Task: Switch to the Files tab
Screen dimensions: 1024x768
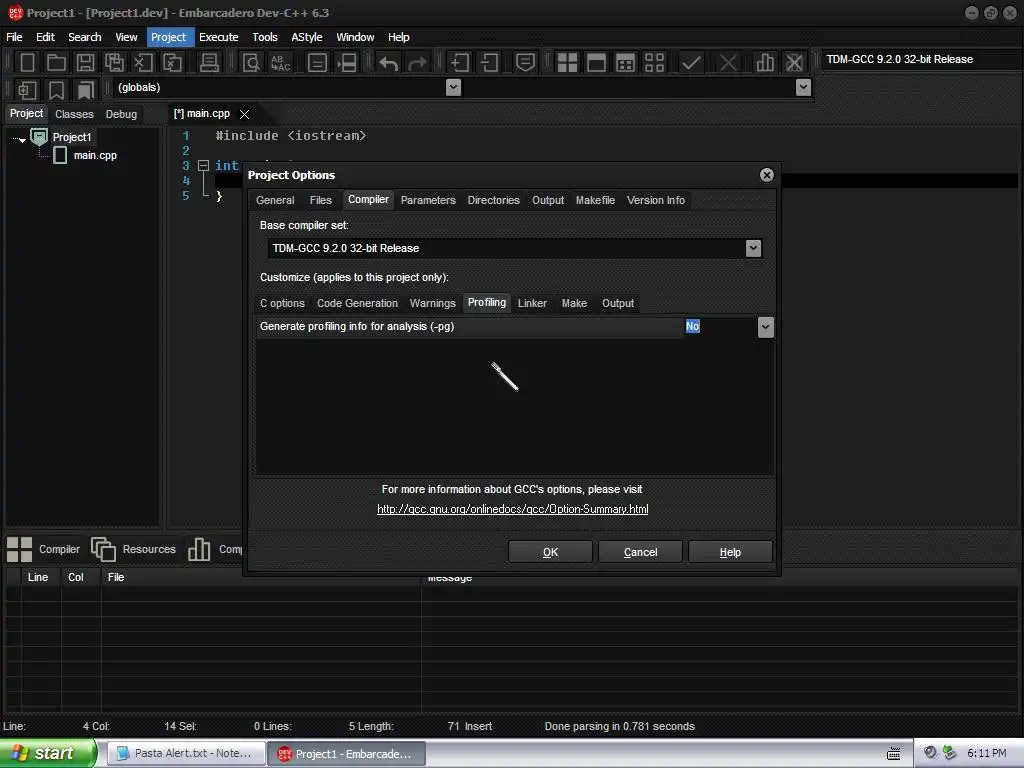Action: [x=320, y=200]
